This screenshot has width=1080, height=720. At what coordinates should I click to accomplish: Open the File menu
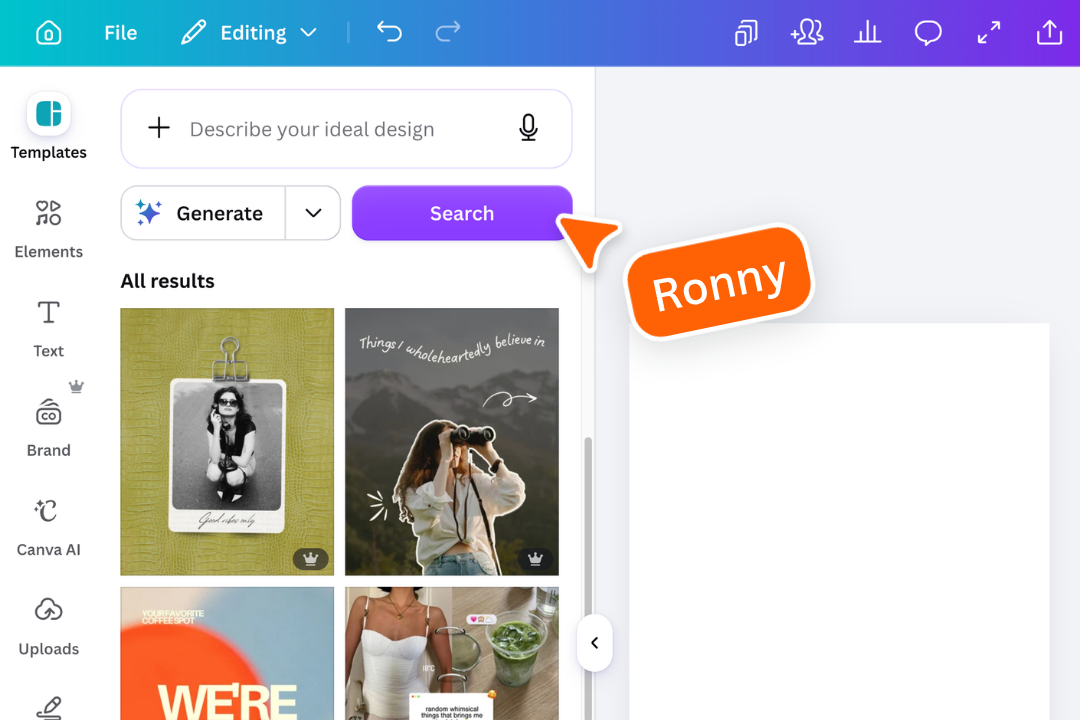click(121, 32)
